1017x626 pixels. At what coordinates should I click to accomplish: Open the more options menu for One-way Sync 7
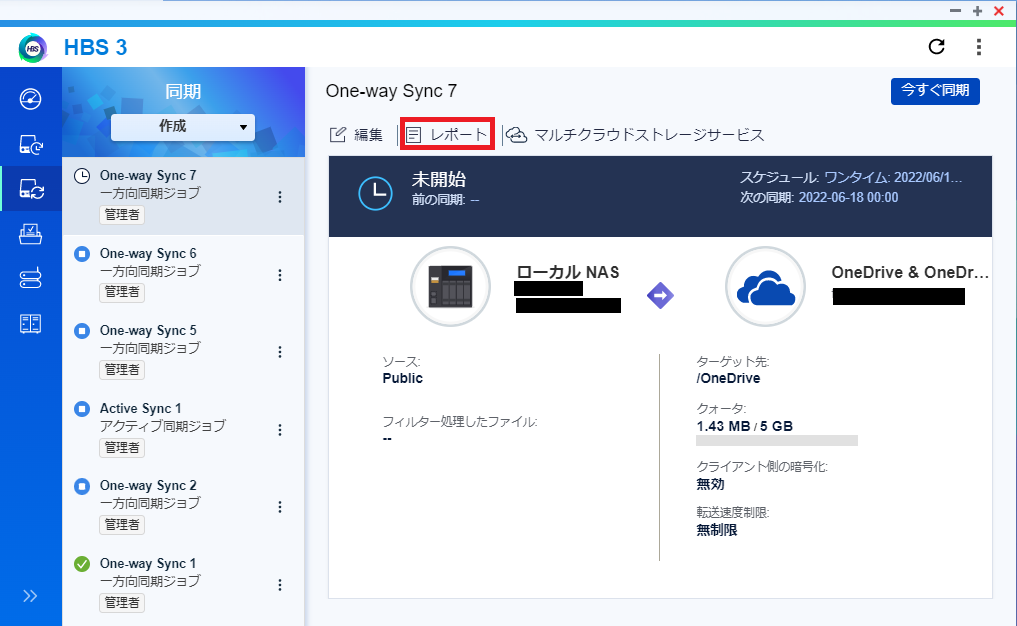pyautogui.click(x=280, y=197)
